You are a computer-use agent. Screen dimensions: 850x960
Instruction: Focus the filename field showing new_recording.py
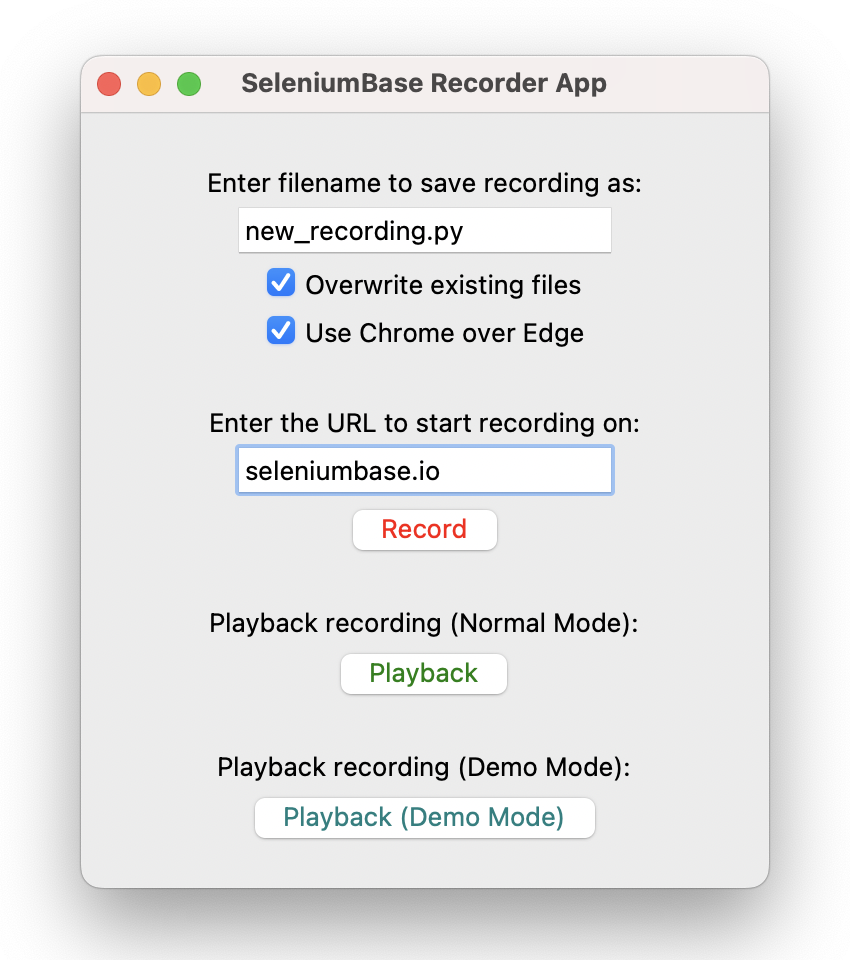[x=425, y=230]
